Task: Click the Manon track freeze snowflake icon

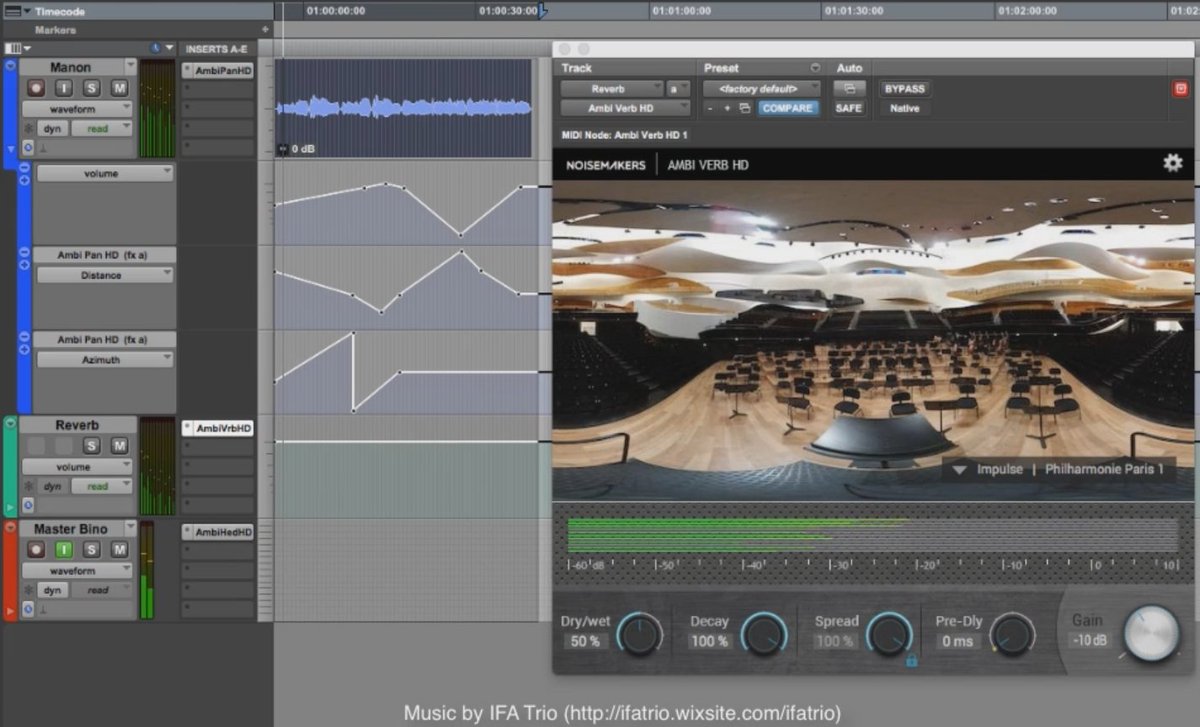Action: pos(28,129)
